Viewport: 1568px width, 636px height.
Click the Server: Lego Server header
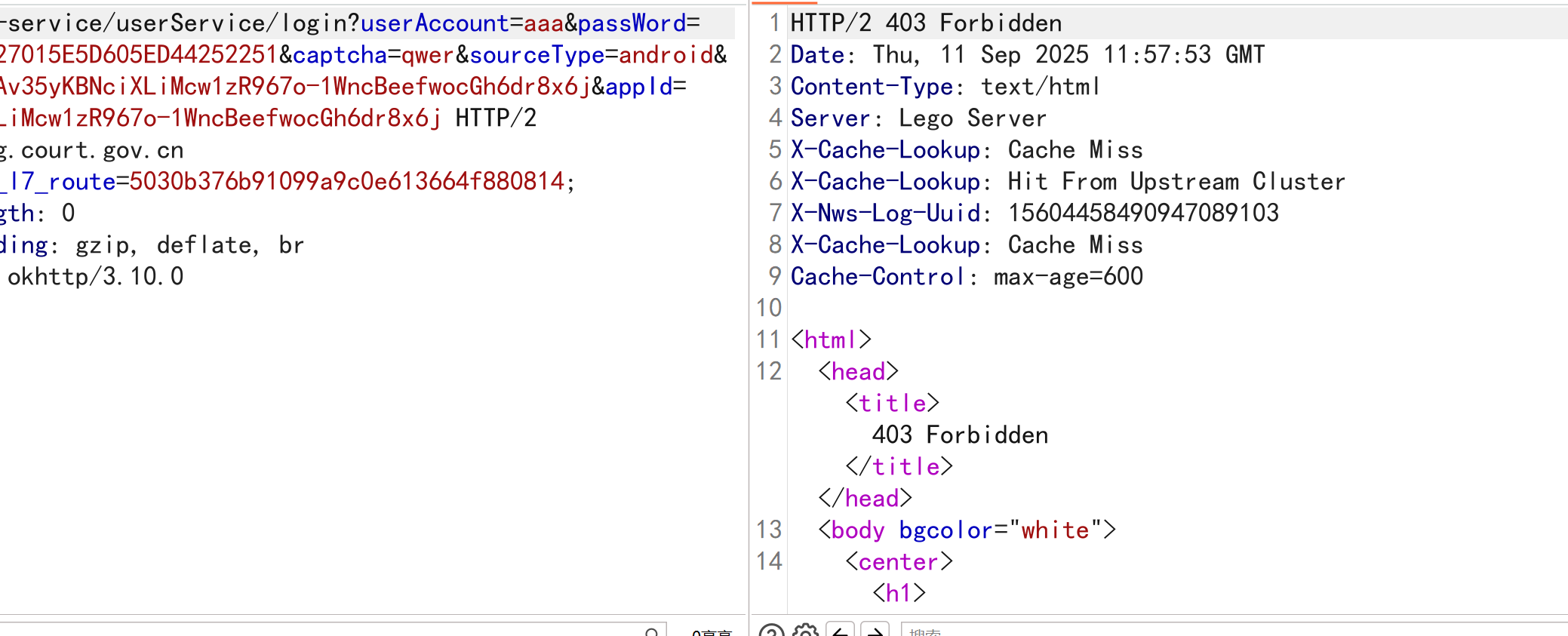click(918, 118)
